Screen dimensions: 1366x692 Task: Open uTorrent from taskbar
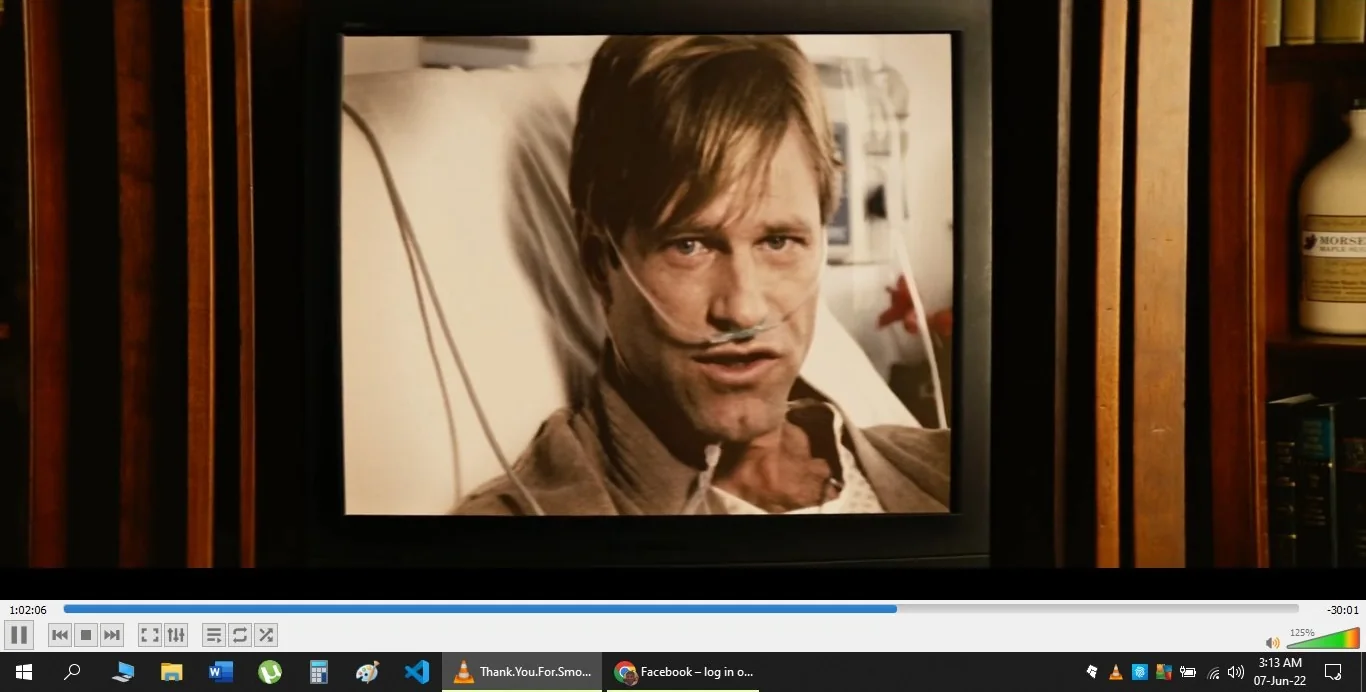[270, 672]
